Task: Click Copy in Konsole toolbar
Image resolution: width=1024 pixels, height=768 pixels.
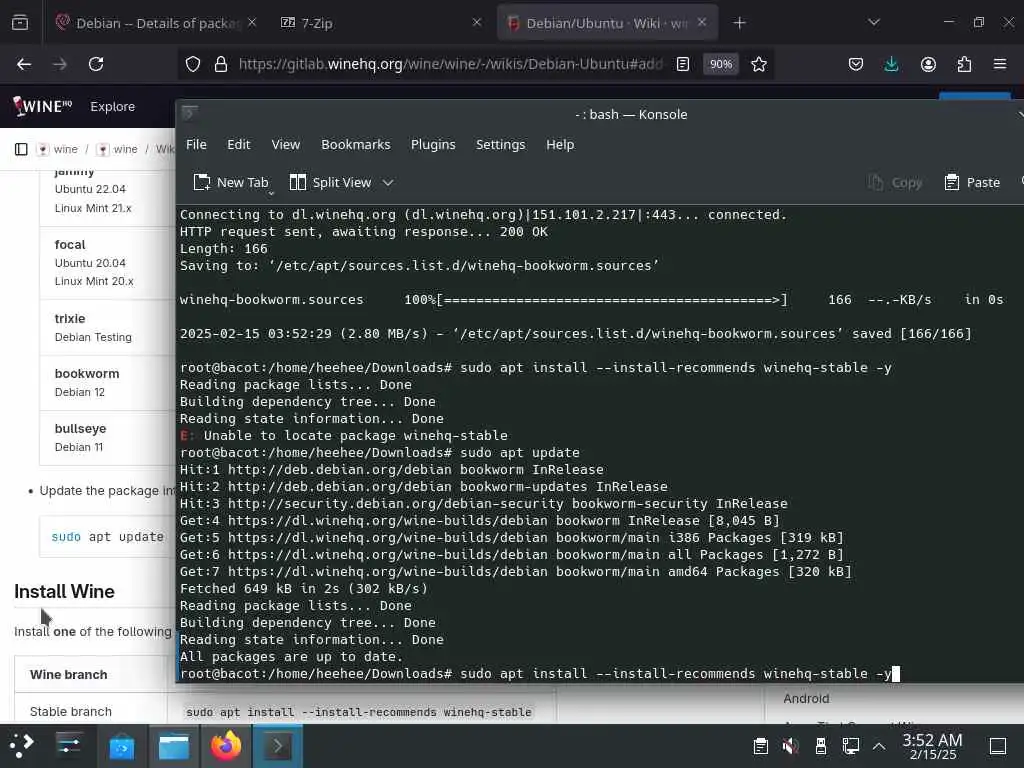Action: [x=895, y=182]
